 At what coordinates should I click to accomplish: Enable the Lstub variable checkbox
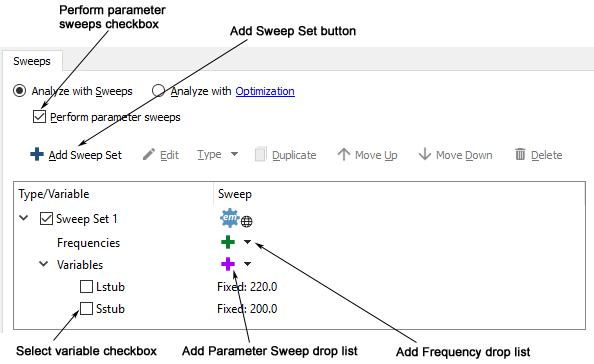pyautogui.click(x=86, y=286)
